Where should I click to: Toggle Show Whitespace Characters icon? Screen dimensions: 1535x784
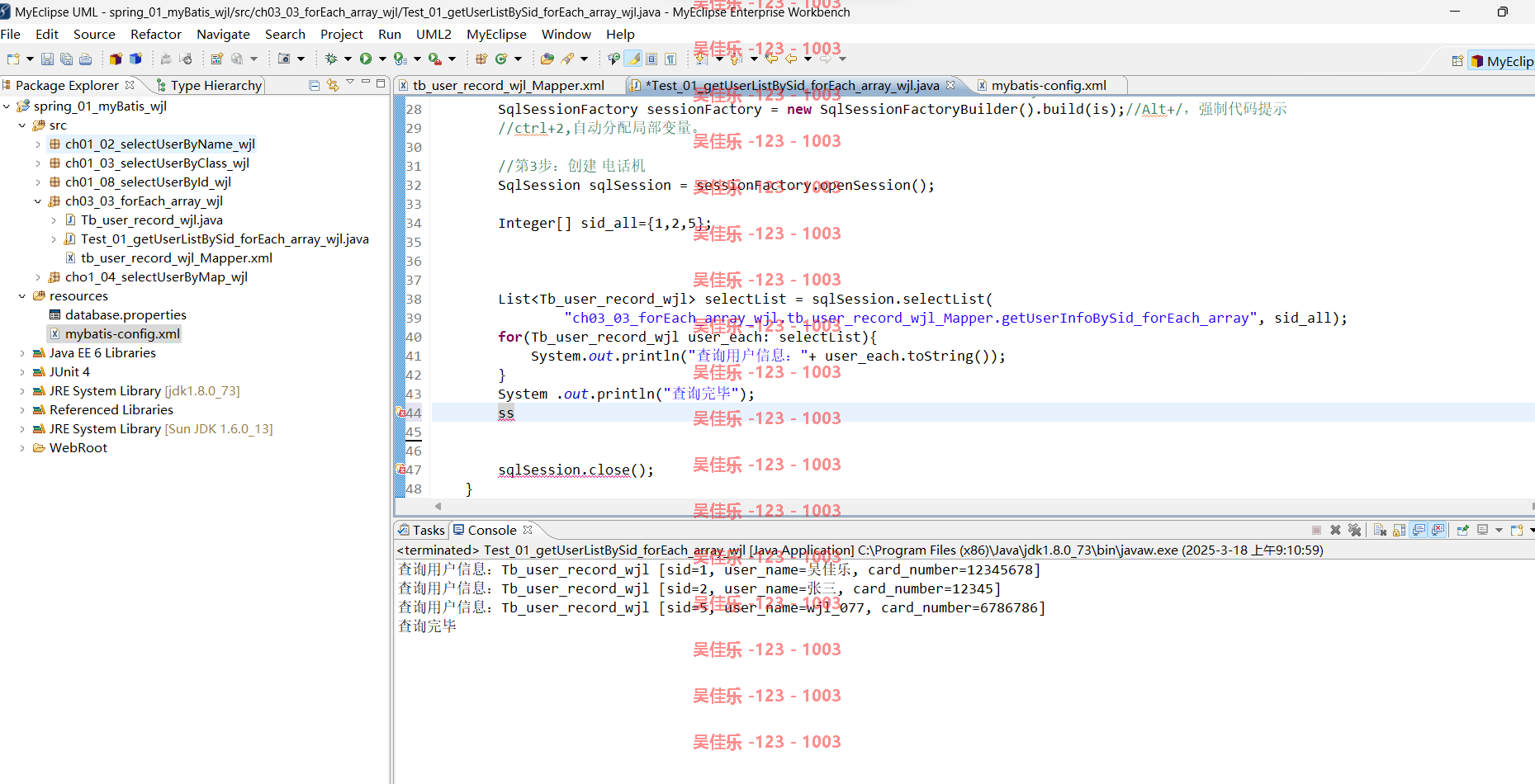click(x=670, y=59)
